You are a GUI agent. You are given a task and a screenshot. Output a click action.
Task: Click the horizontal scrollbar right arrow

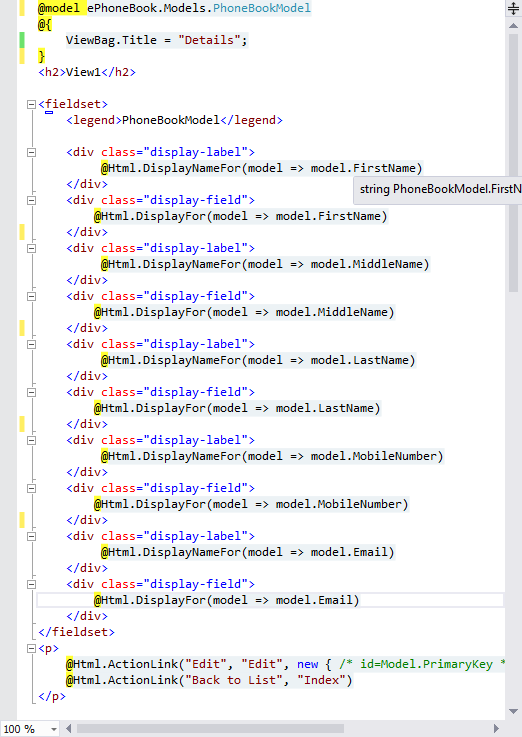tap(496, 729)
